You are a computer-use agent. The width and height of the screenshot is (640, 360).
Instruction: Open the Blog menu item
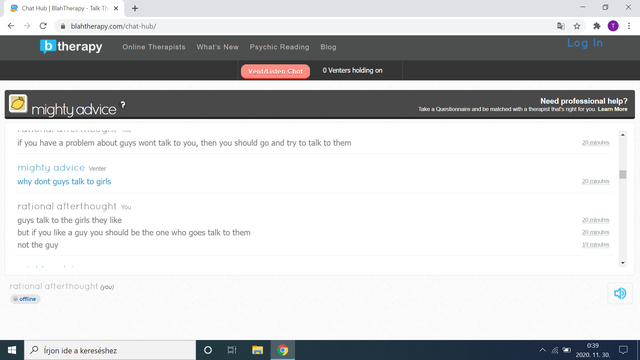click(x=328, y=47)
